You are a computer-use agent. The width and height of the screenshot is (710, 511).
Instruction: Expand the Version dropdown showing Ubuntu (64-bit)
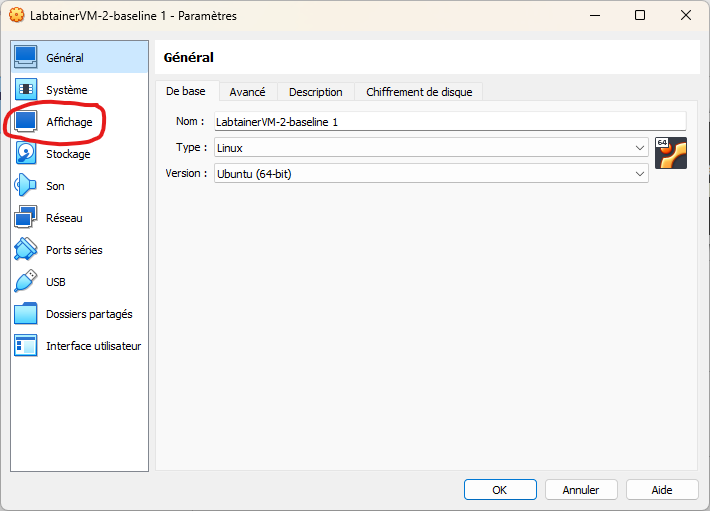(431, 173)
